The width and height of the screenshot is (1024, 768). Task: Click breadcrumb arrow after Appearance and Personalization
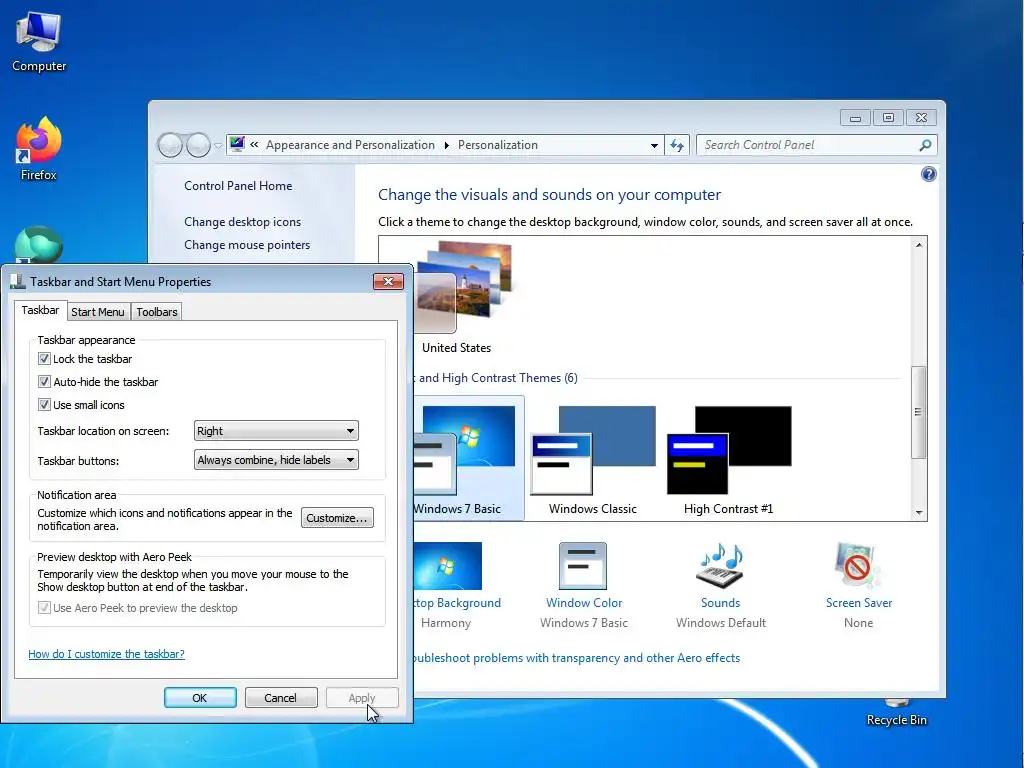[447, 145]
